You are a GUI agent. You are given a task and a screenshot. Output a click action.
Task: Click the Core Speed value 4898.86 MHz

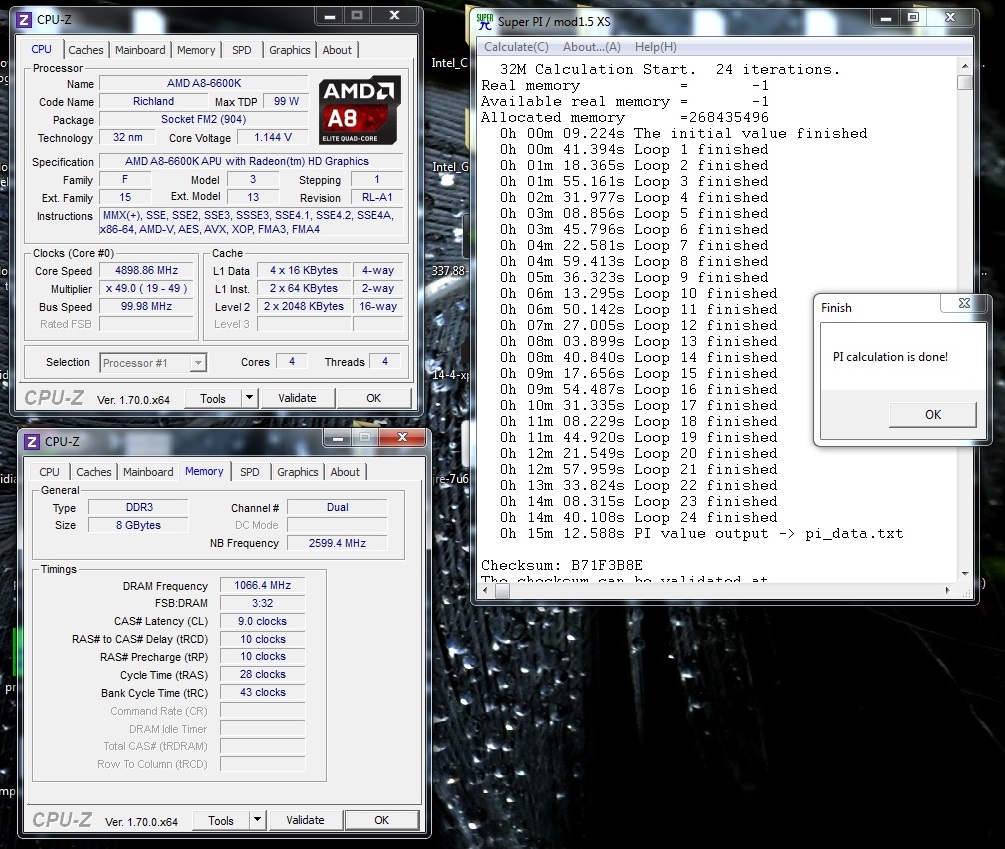tap(146, 270)
